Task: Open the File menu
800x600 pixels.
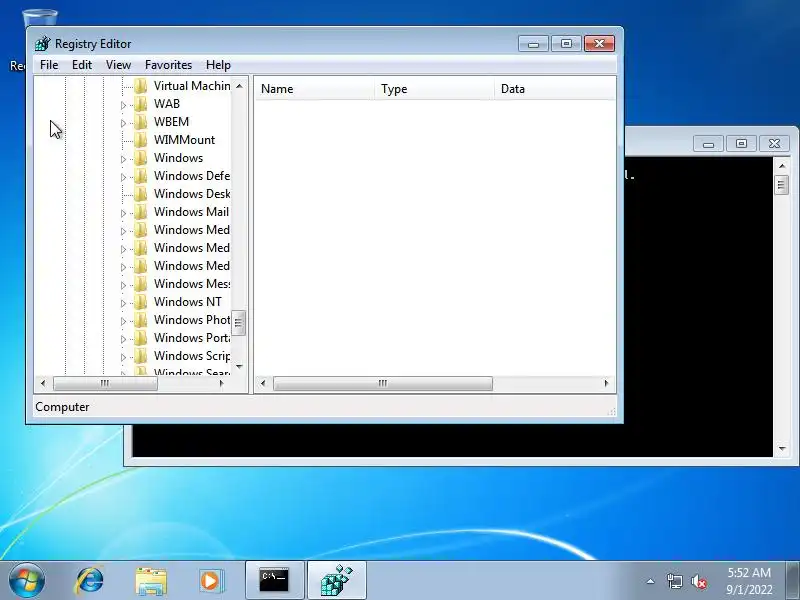Action: 49,65
